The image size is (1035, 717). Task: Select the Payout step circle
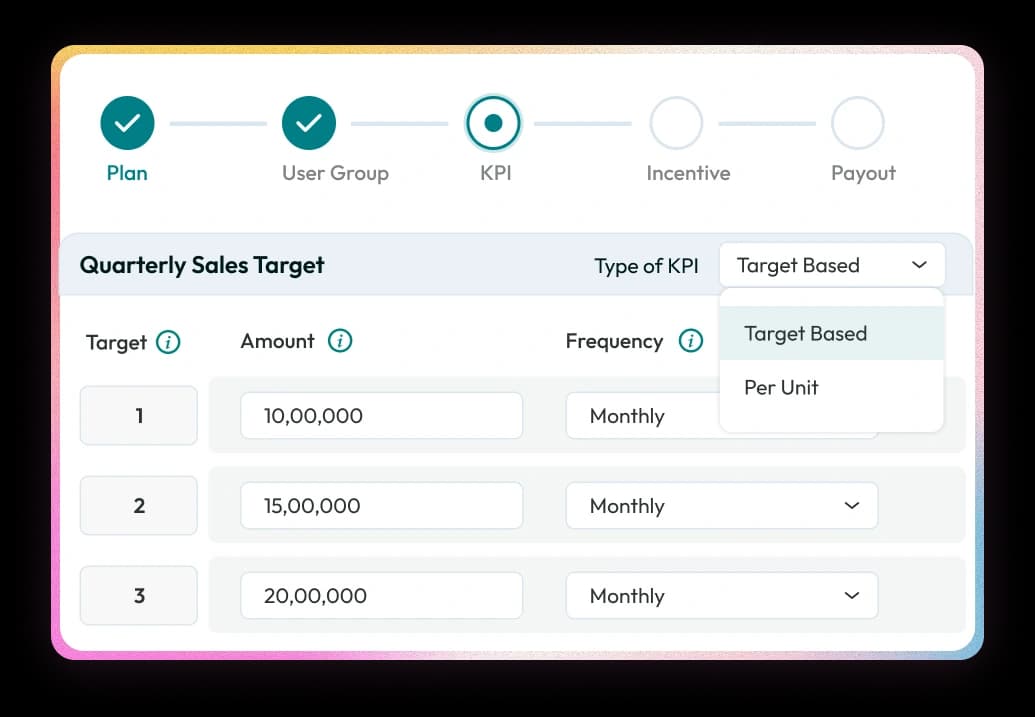tap(857, 123)
